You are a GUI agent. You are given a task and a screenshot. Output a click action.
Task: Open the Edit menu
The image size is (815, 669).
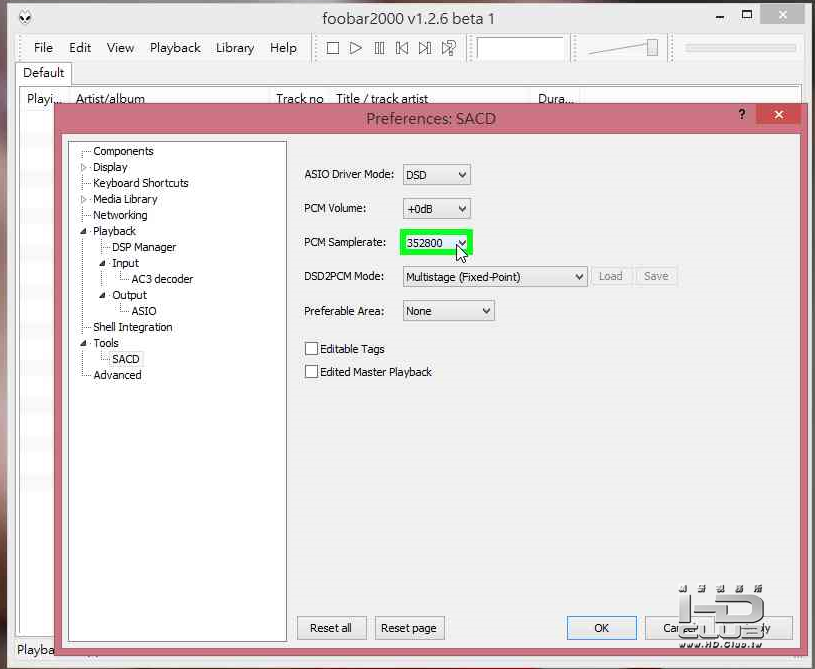80,48
